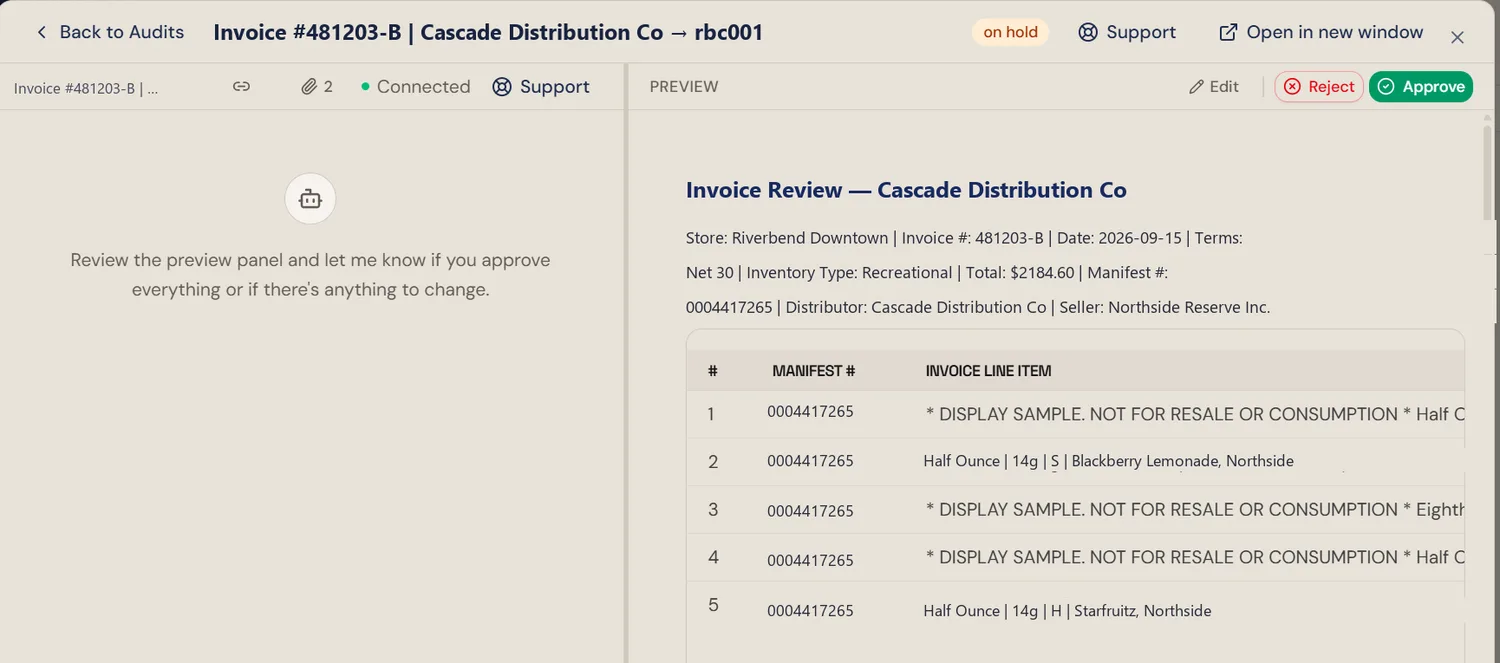
Task: Edit the invoice preview
Action: [1214, 87]
